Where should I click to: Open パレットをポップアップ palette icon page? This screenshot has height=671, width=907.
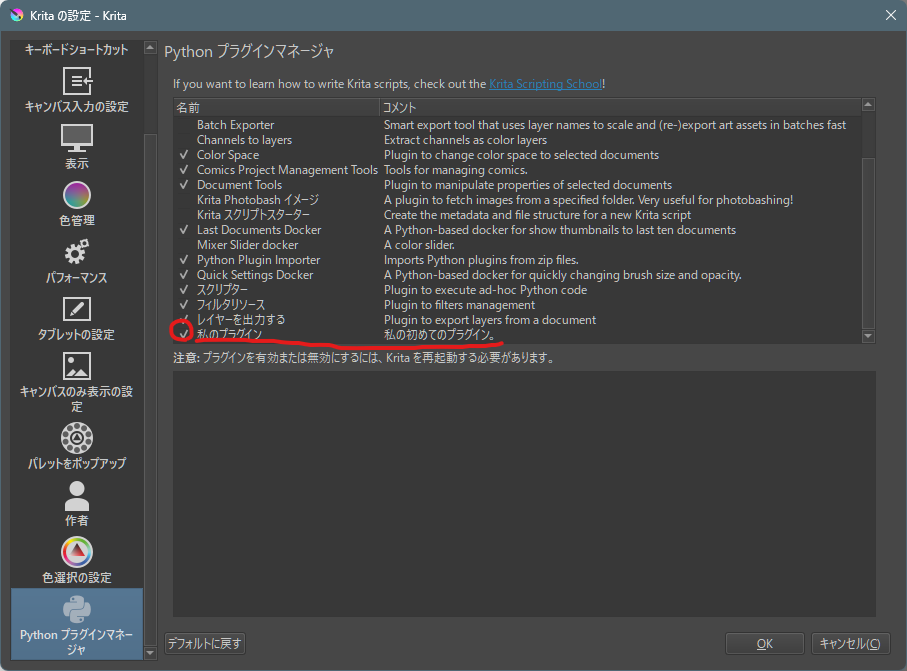tap(77, 438)
